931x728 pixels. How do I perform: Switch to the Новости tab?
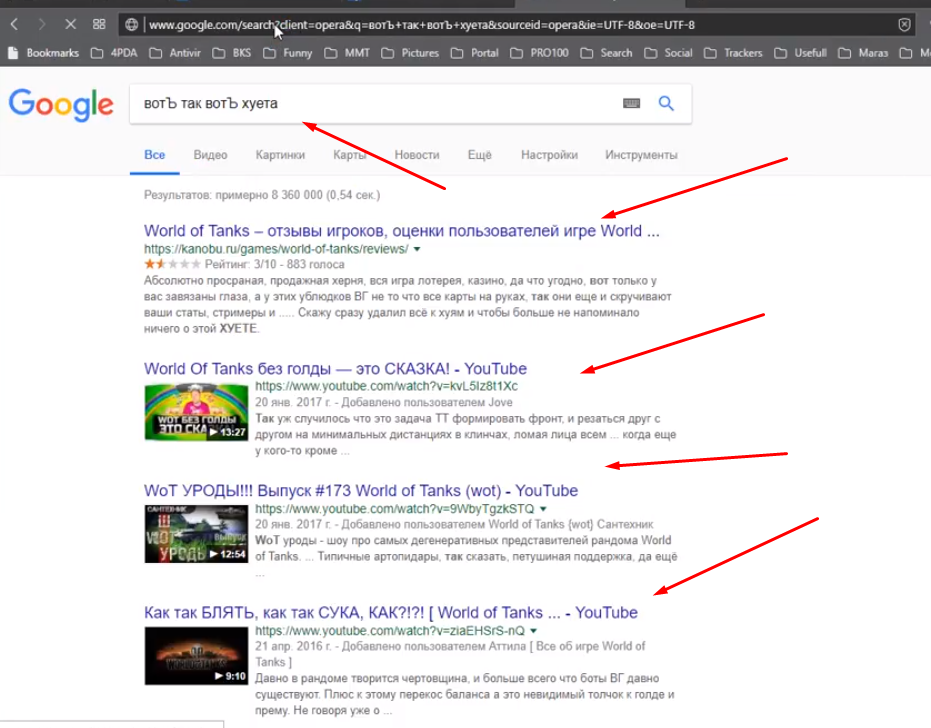pyautogui.click(x=417, y=155)
